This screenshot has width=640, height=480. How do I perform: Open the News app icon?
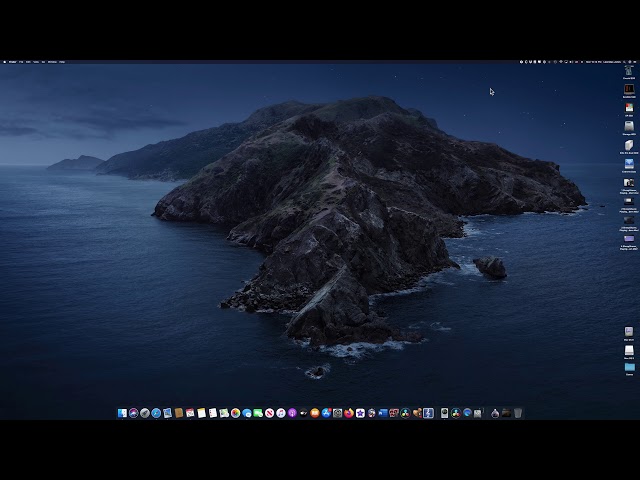click(x=269, y=413)
